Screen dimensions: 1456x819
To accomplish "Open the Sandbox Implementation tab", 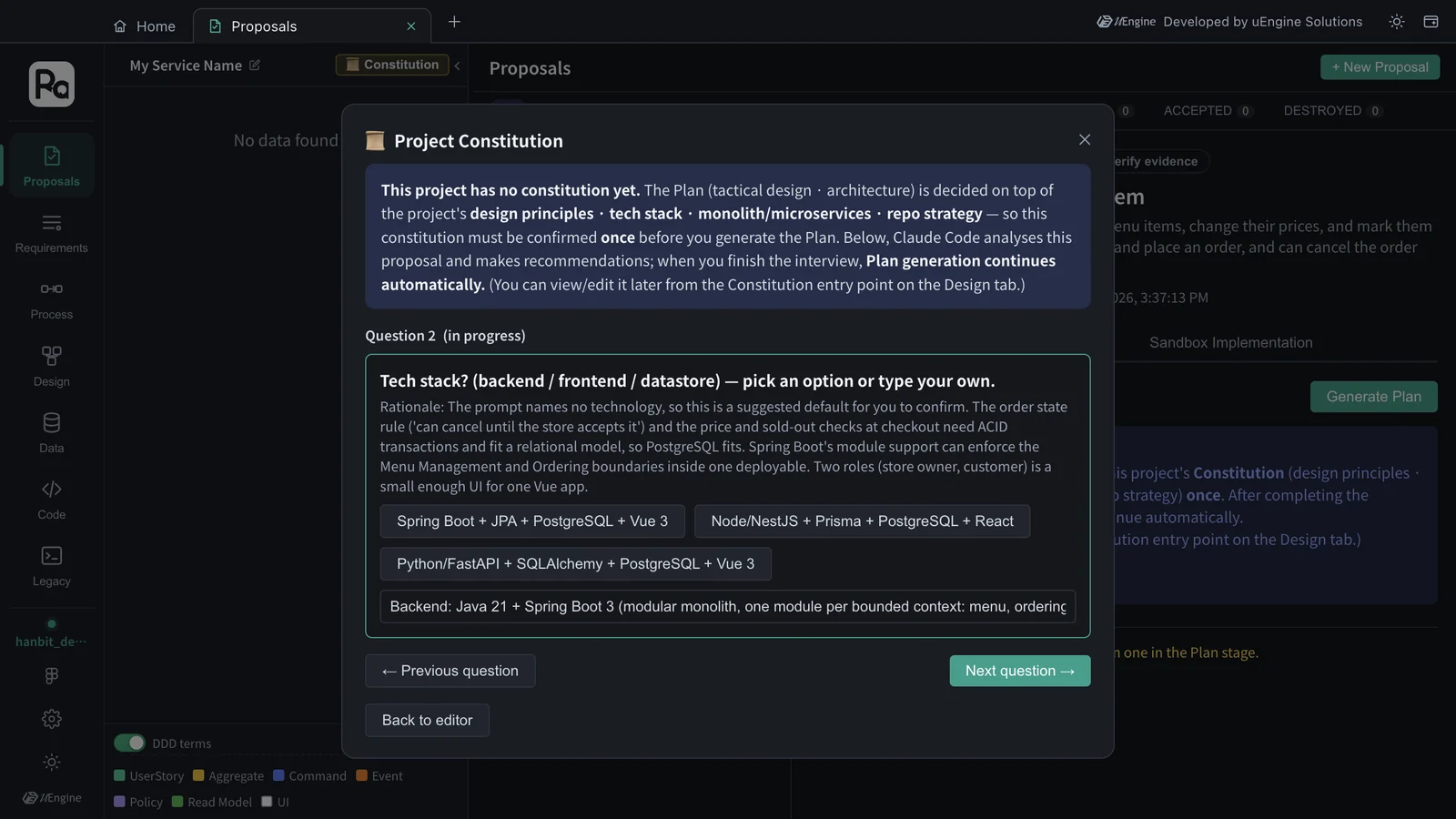I will (x=1230, y=343).
